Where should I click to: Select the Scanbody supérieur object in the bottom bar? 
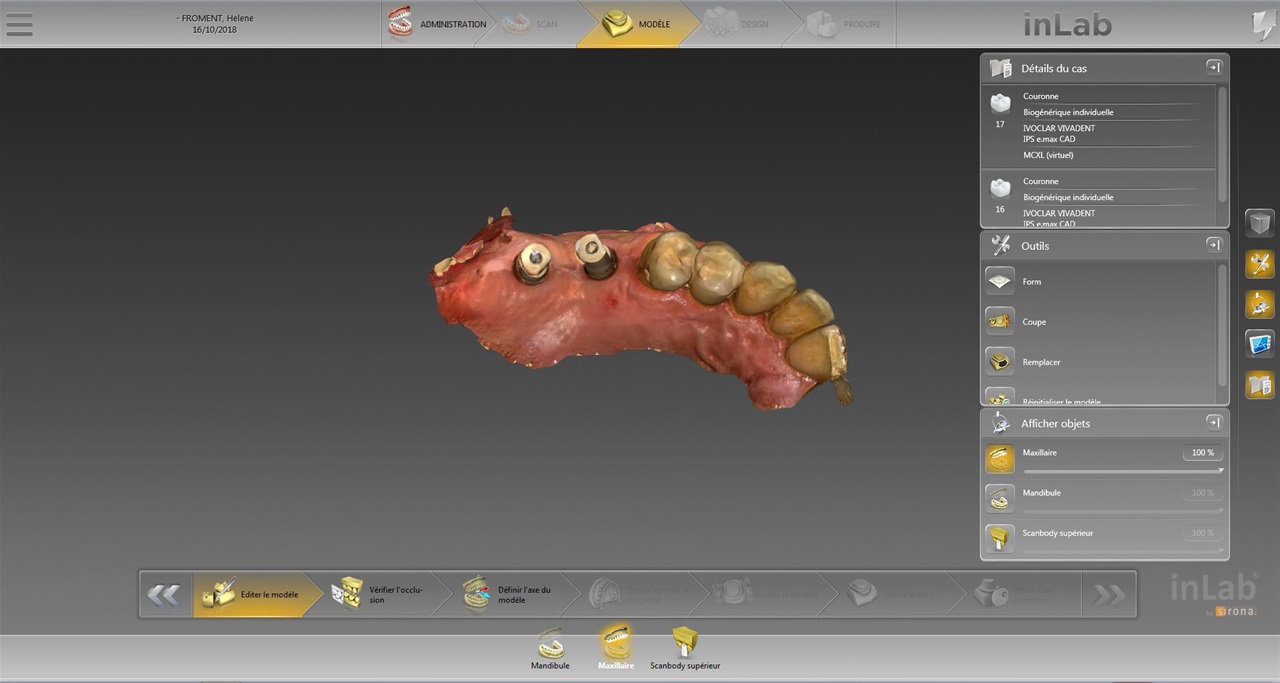(x=685, y=648)
